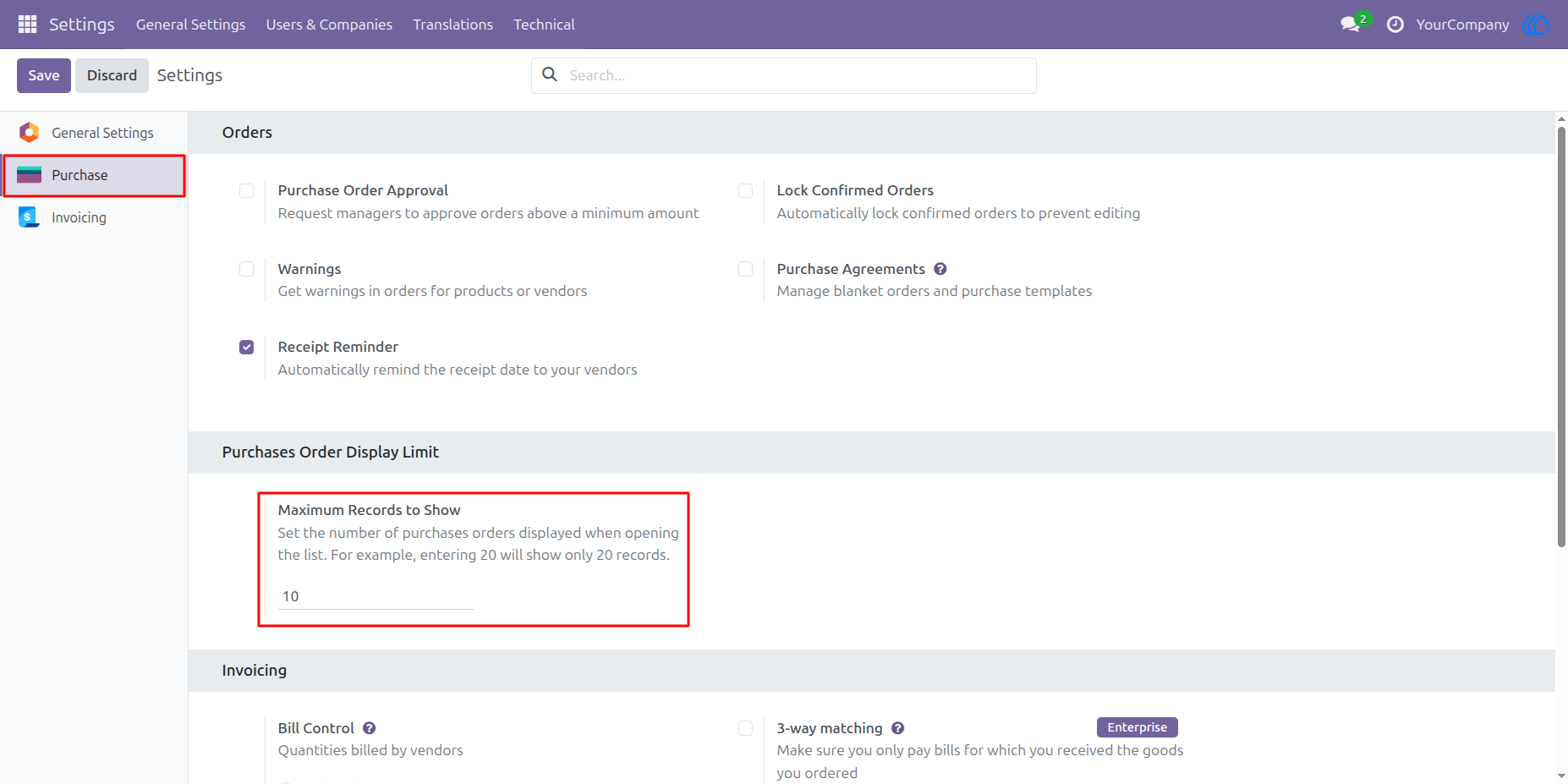Uncheck the Receipt Reminder checkbox
Image resolution: width=1568 pixels, height=784 pixels.
tap(247, 348)
